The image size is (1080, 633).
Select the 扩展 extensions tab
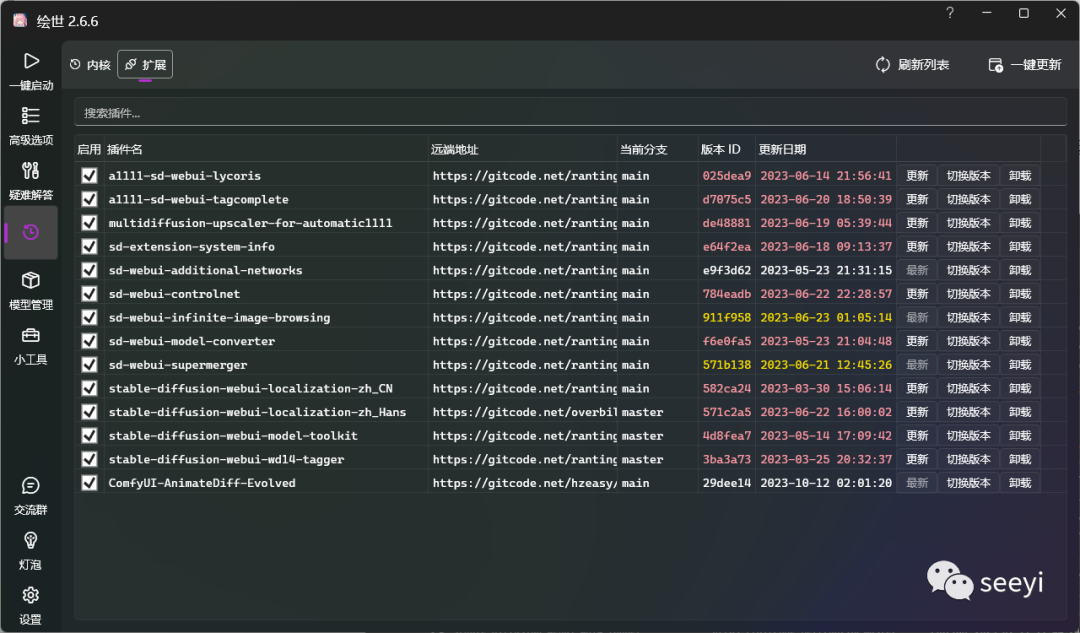[x=145, y=65]
